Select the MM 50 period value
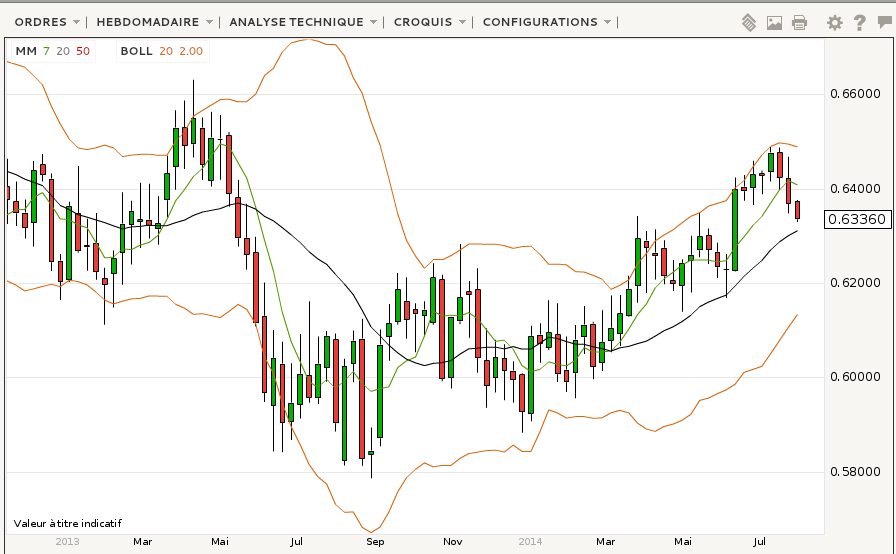 [x=83, y=51]
